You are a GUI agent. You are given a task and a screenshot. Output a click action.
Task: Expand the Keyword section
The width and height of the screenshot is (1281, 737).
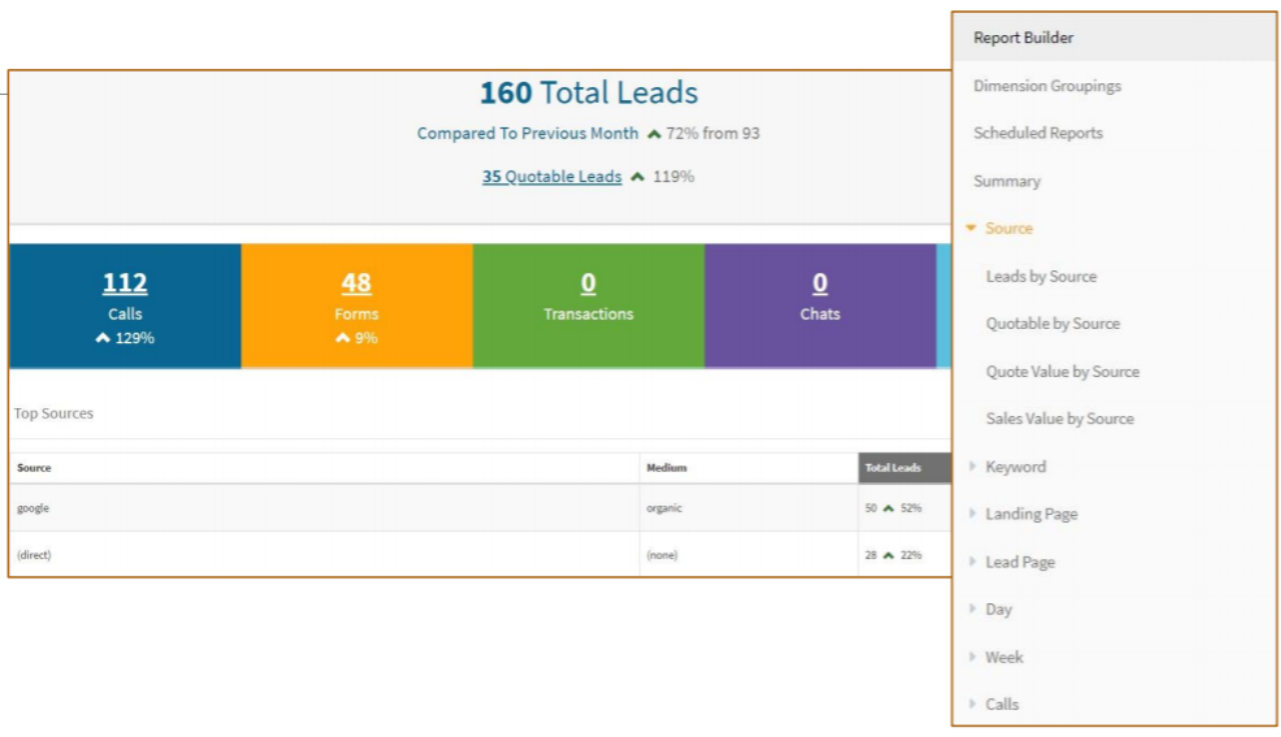(1015, 467)
